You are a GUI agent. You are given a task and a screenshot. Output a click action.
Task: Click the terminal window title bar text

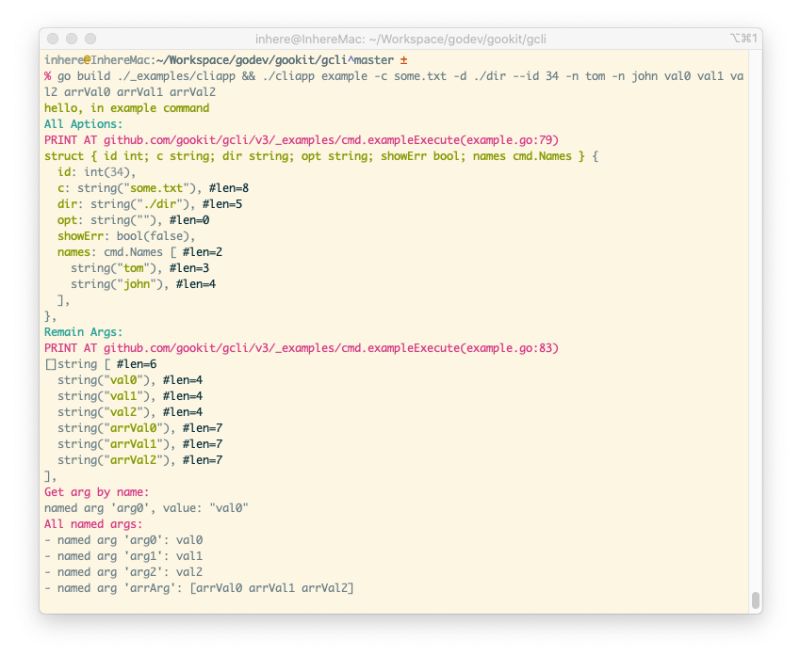(400, 38)
